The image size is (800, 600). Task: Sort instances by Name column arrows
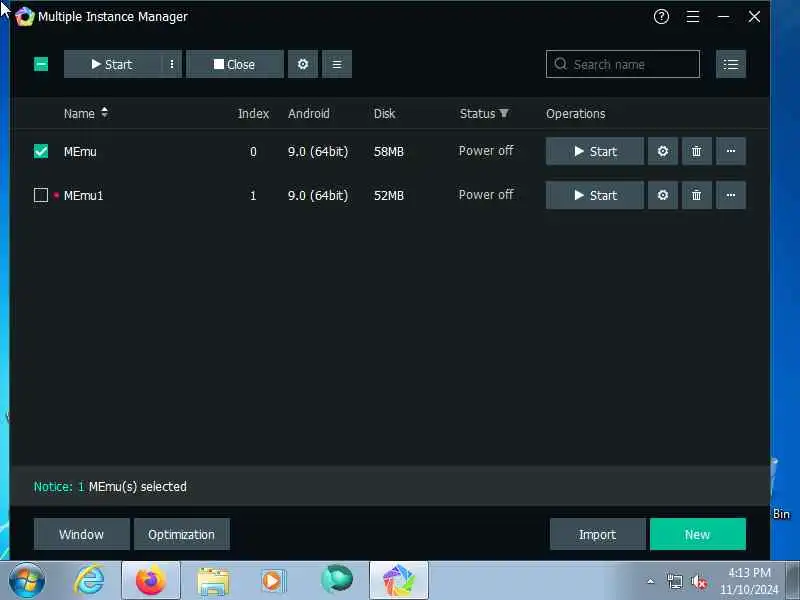coord(105,113)
